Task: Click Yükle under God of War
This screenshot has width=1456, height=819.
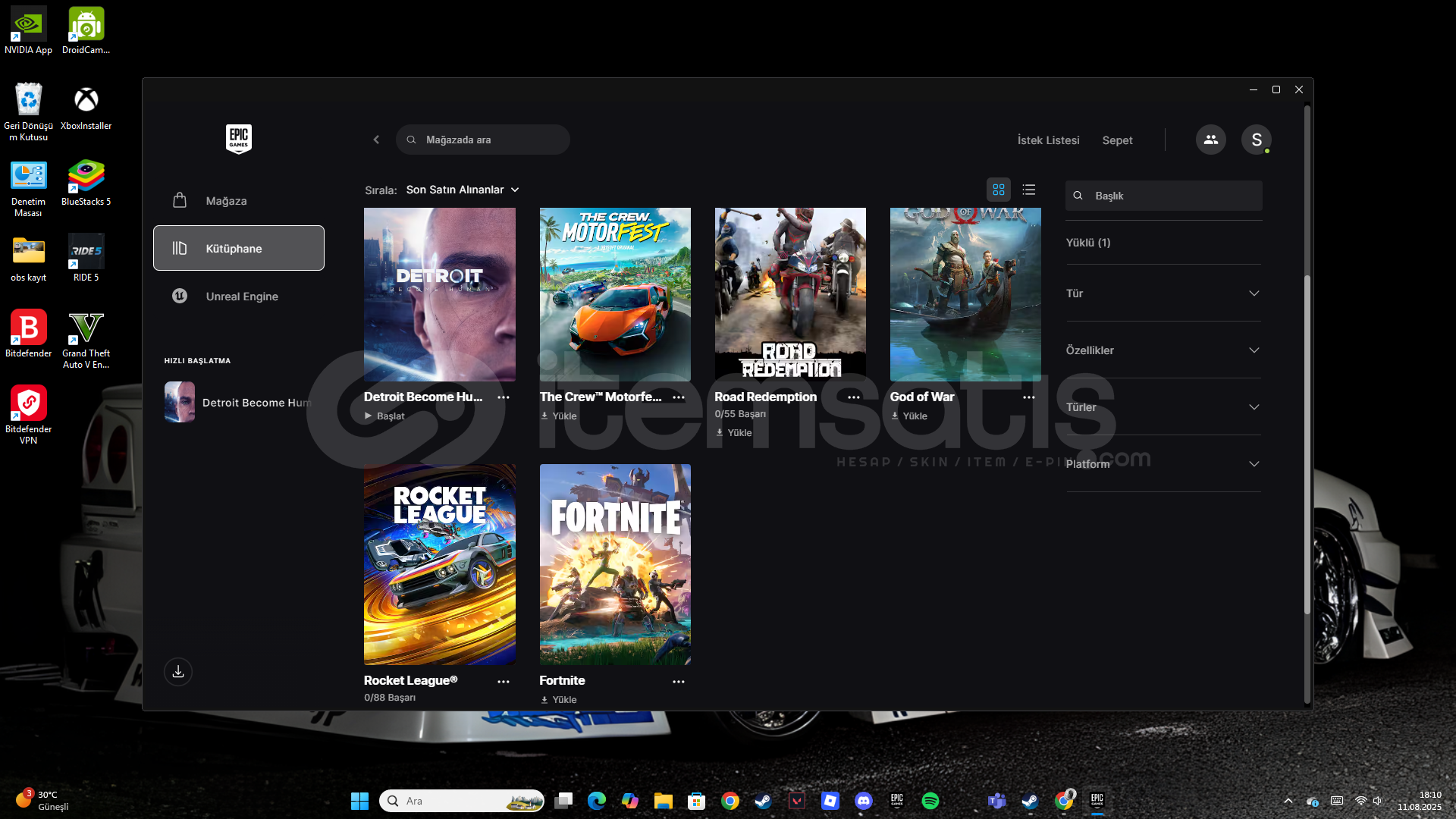Action: (x=909, y=416)
